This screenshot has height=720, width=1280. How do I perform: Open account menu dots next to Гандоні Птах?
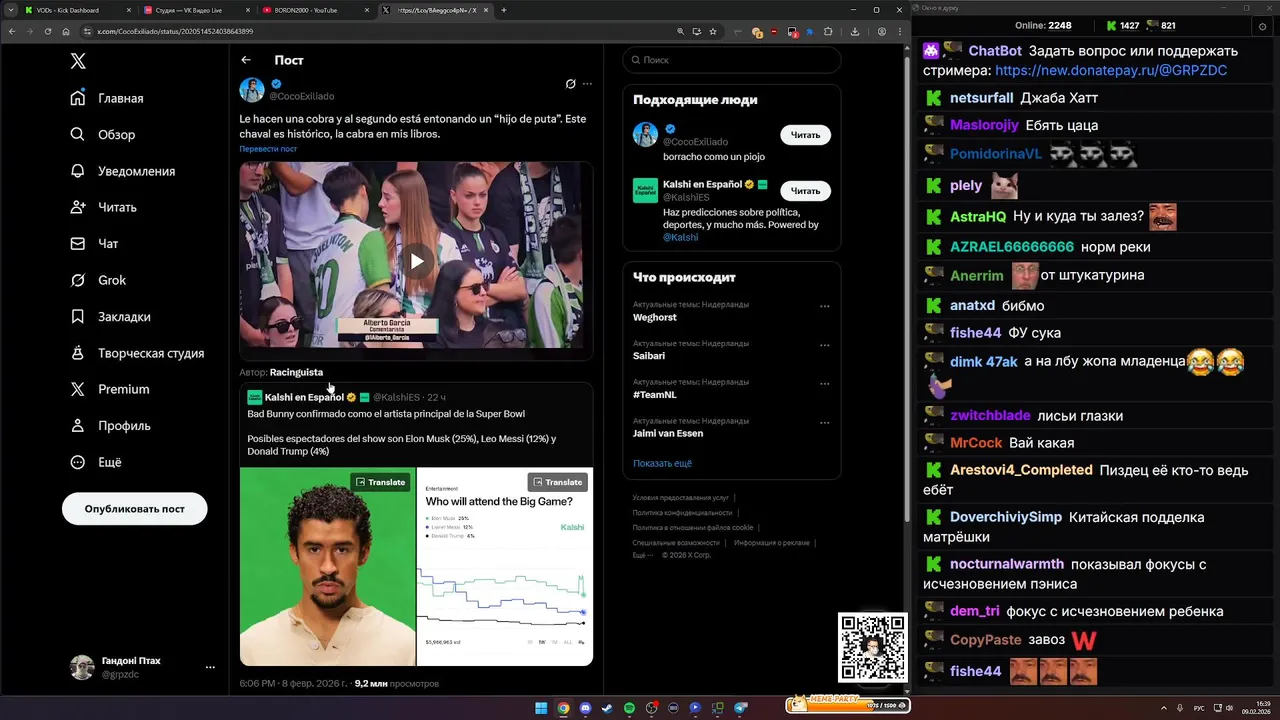(x=210, y=667)
